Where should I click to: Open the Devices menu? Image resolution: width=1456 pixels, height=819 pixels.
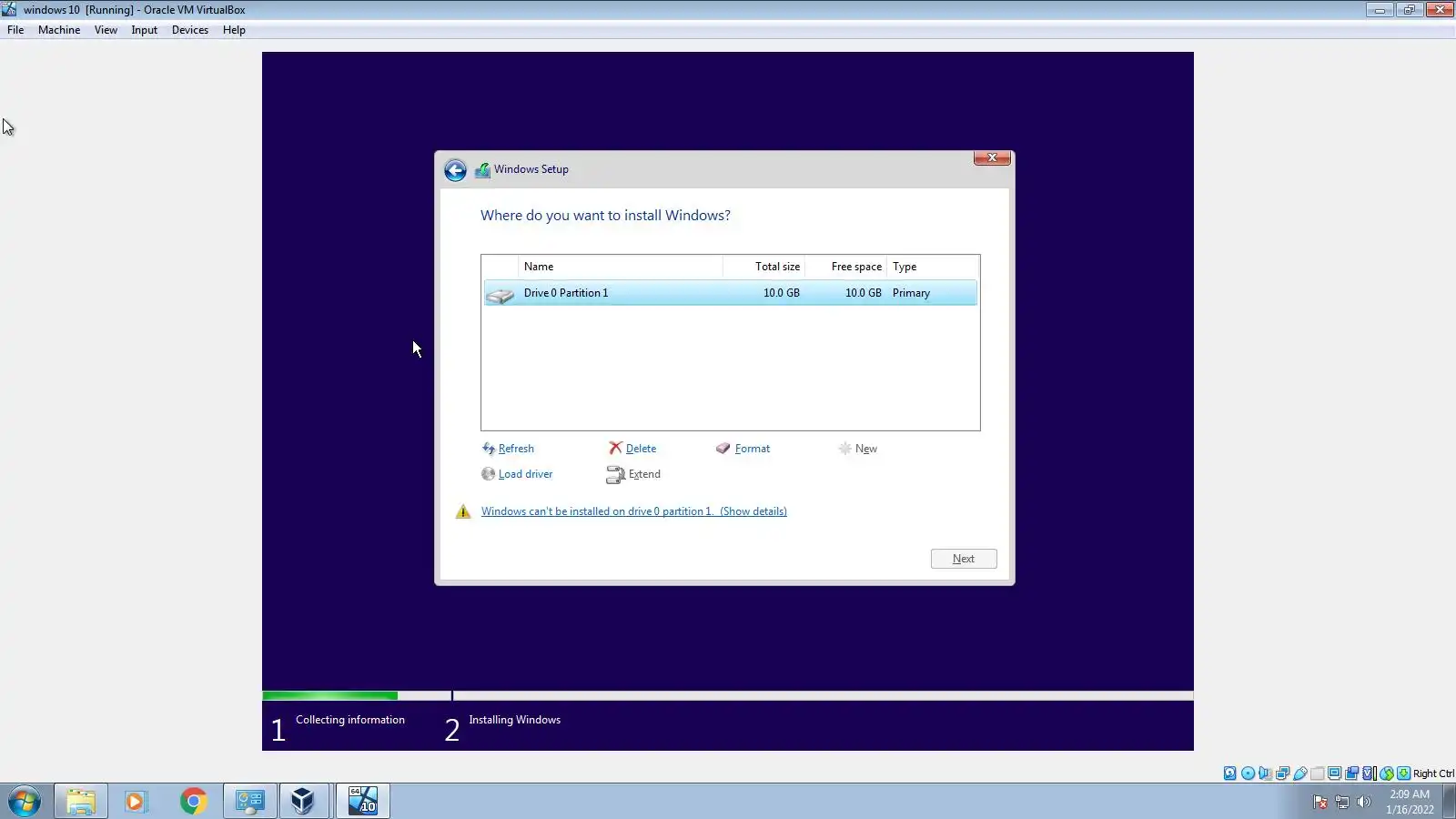click(x=189, y=30)
